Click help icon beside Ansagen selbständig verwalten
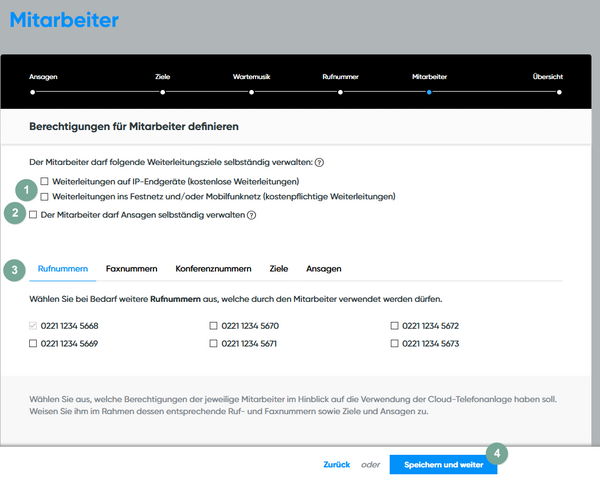 click(x=252, y=214)
